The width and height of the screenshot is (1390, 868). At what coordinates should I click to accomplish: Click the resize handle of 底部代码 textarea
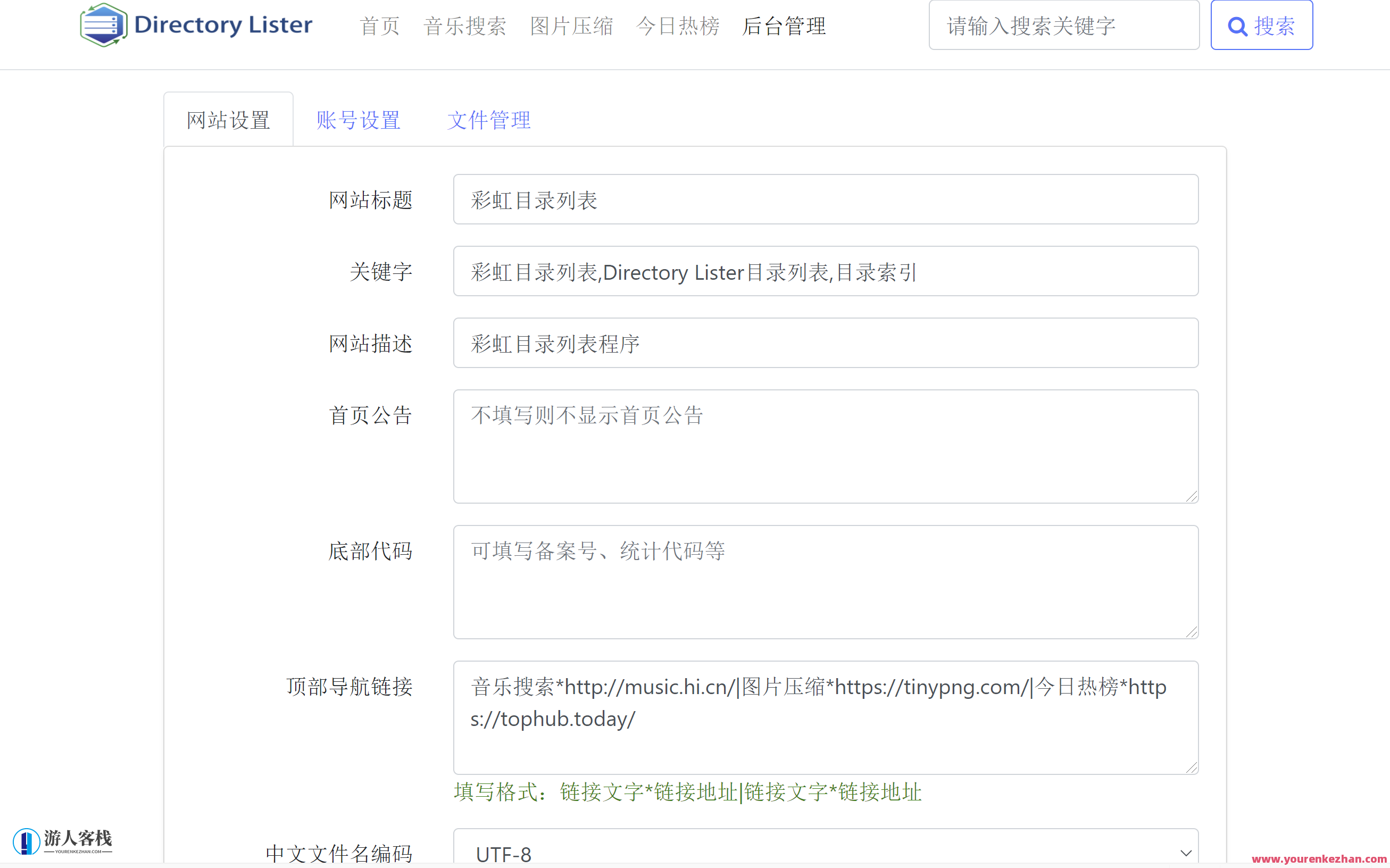1192,632
